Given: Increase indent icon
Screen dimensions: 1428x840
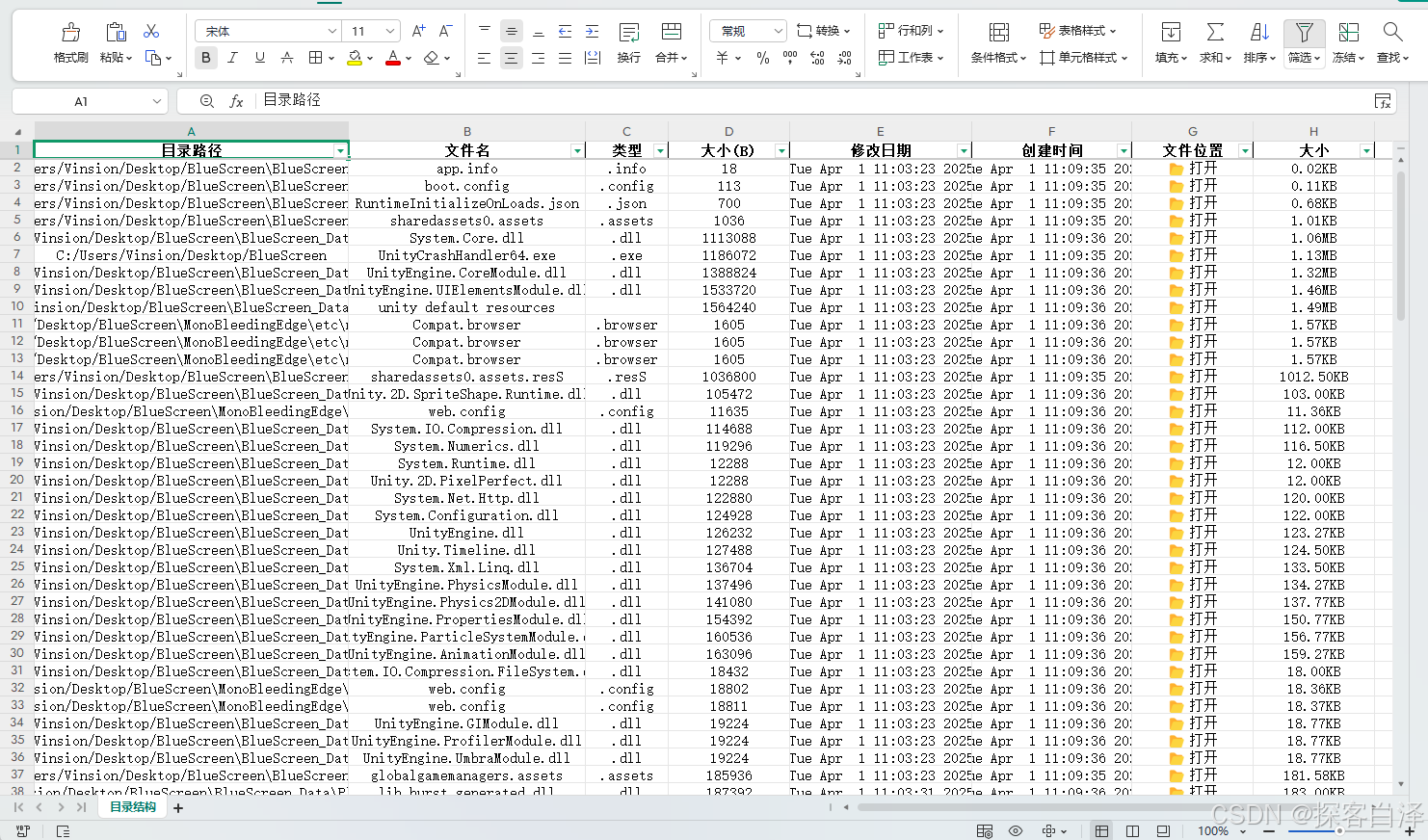Looking at the screenshot, I should [592, 32].
